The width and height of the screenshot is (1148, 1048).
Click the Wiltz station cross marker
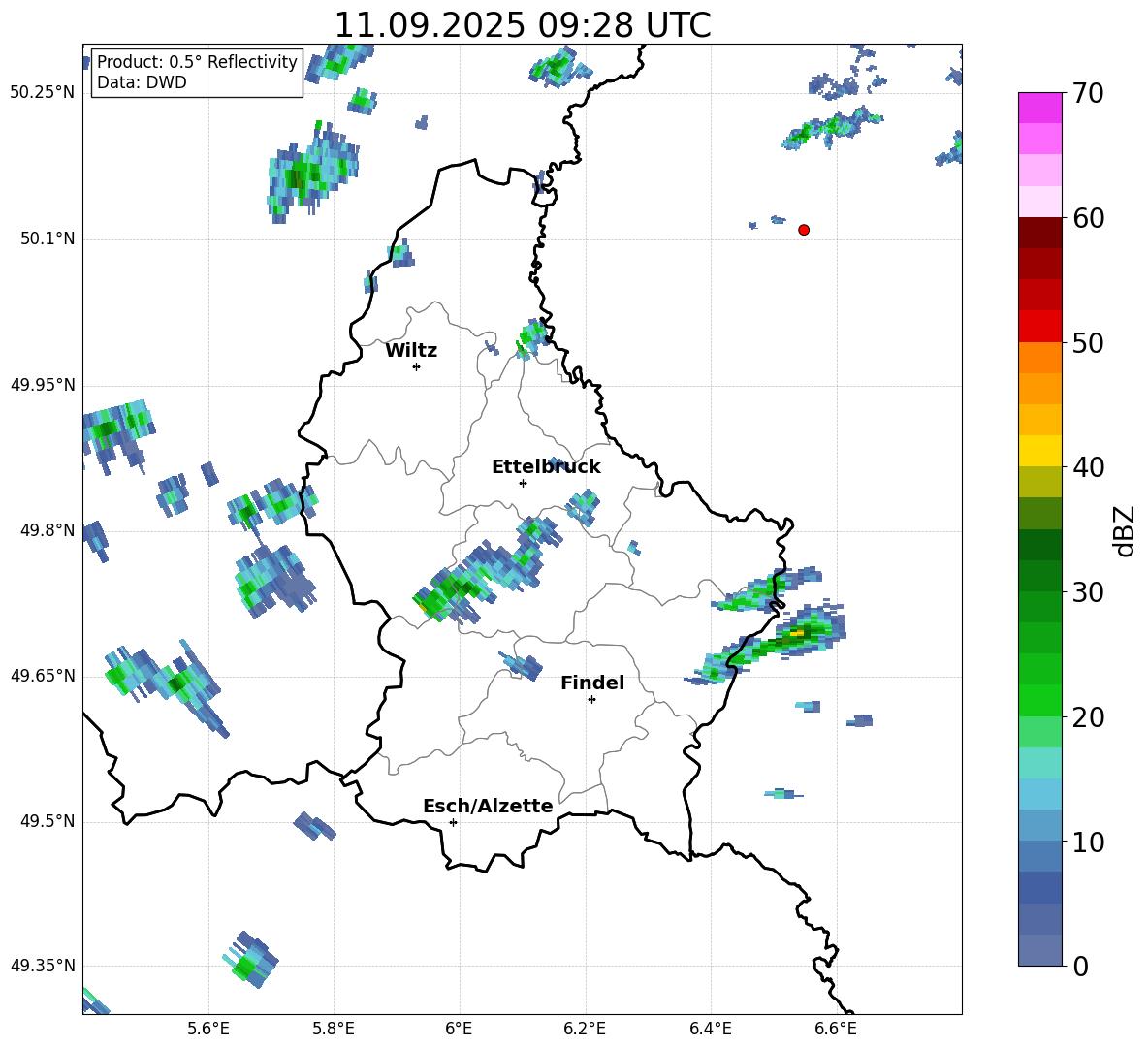[x=416, y=366]
